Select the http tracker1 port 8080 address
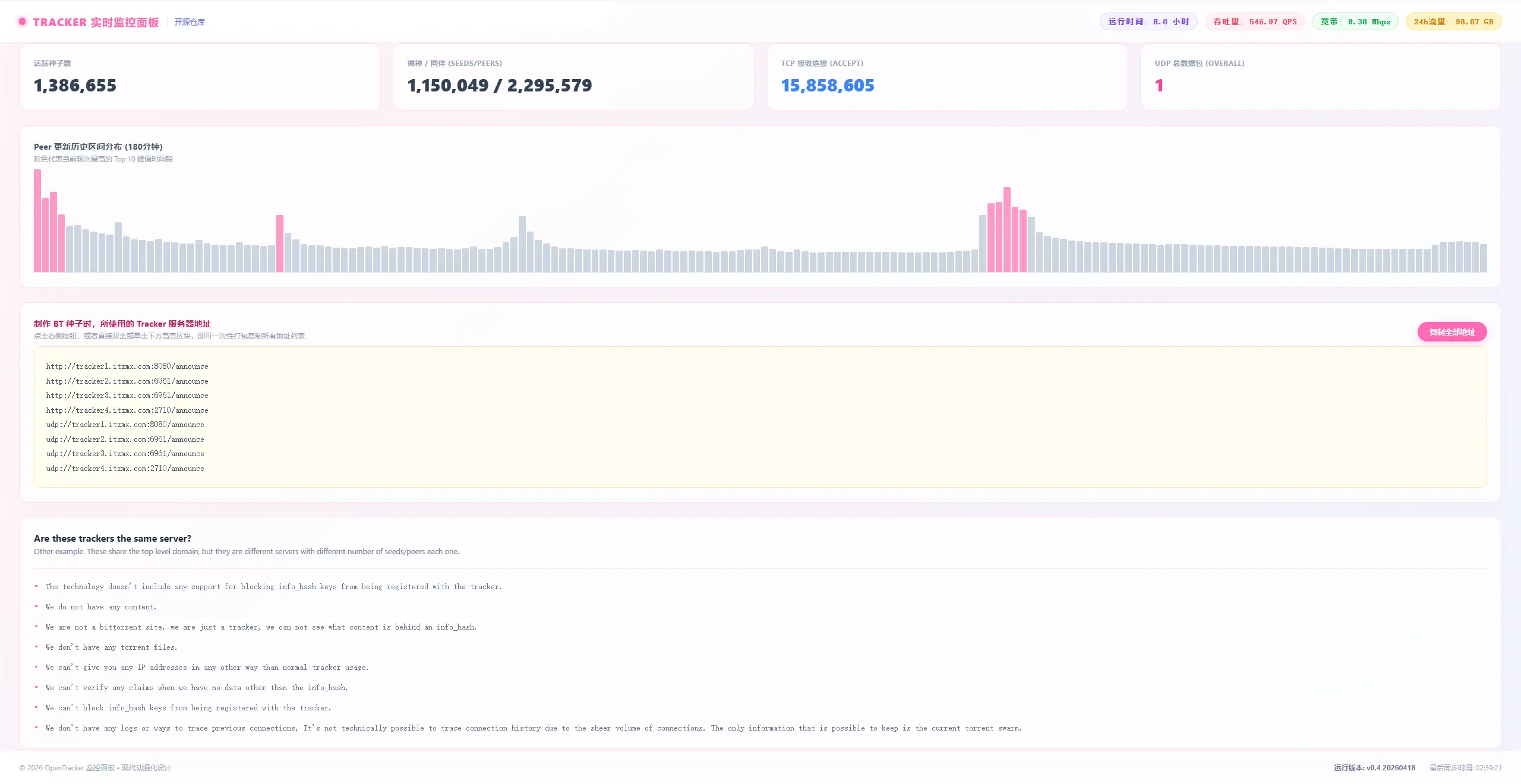The image size is (1521, 784). (127, 366)
